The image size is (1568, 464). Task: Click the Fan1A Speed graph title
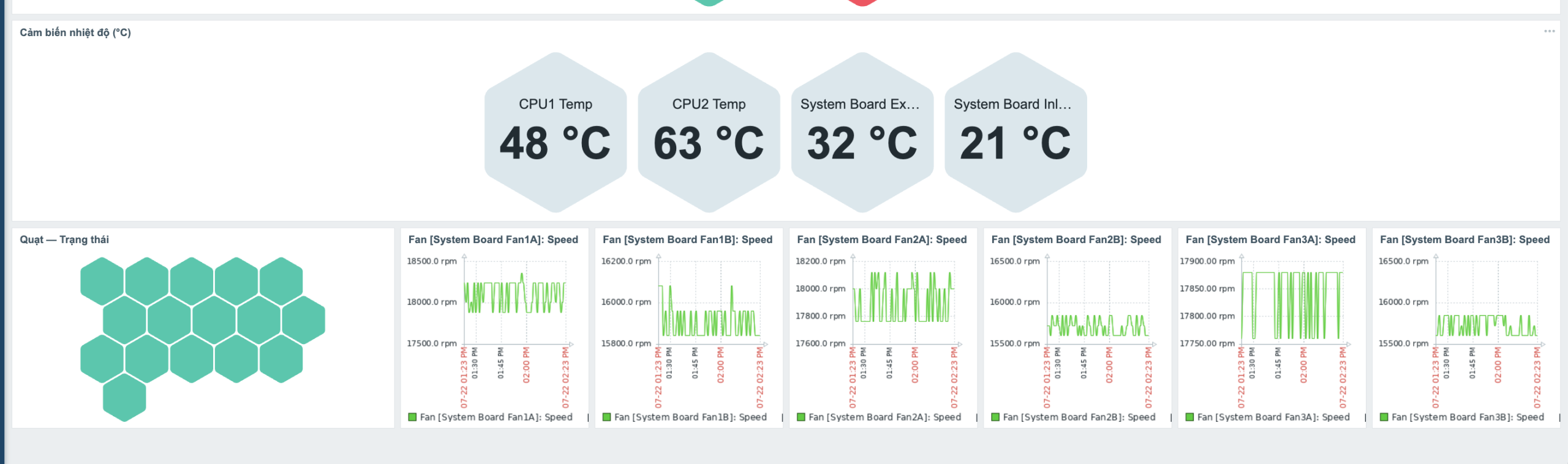point(493,239)
